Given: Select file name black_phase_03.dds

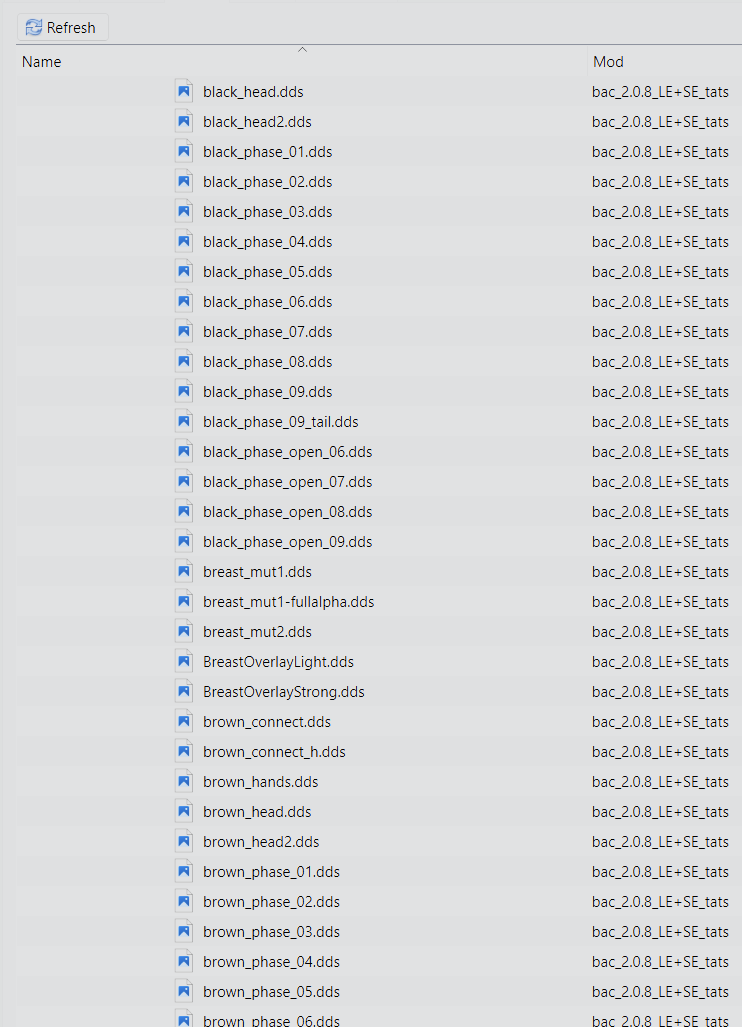Looking at the screenshot, I should pos(268,212).
